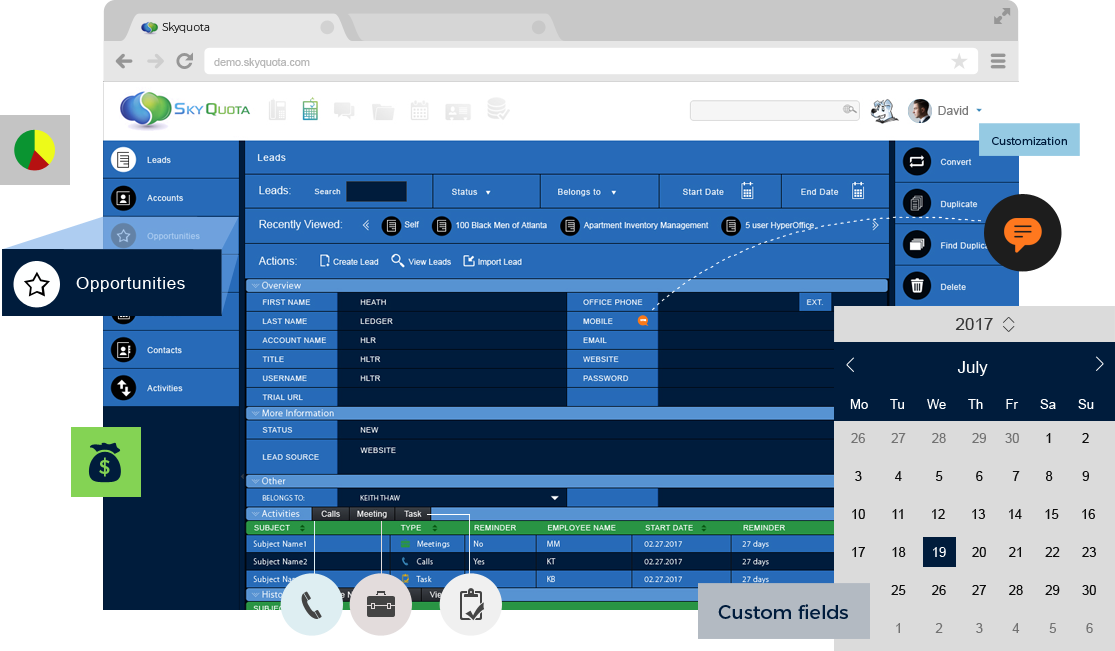Open Start Date calendar picker icon
This screenshot has width=1115, height=651.
coord(747,192)
